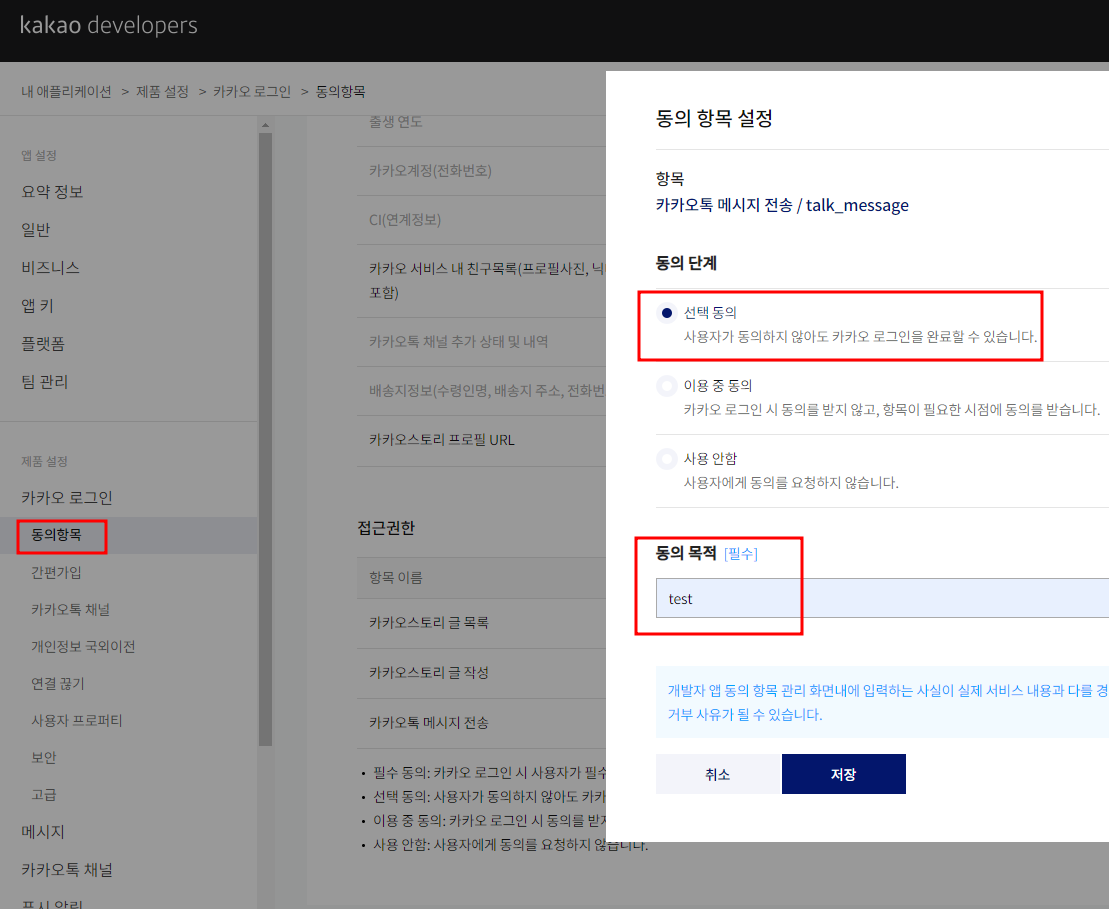This screenshot has width=1109, height=909.
Task: Go to 제품 설정 breadcrumb
Action: click(163, 92)
